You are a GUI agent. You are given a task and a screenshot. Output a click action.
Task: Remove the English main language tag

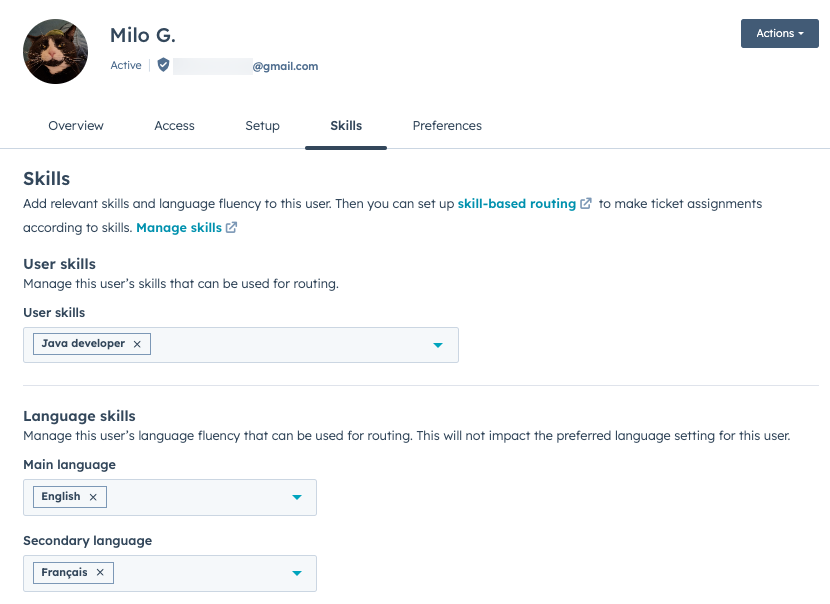tap(93, 497)
